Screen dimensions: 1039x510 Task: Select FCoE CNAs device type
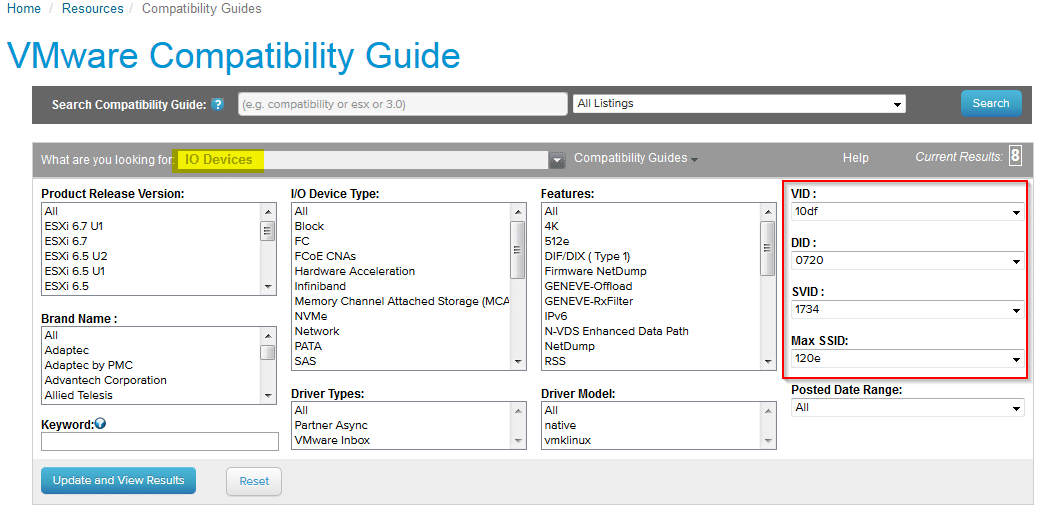point(325,256)
